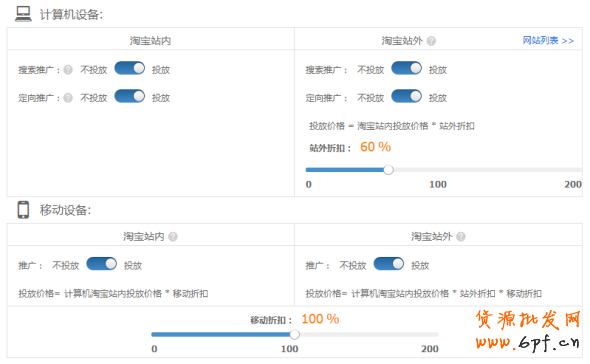Open help icon beside 定向推广 in 淘宝站内
The image size is (590, 364).
(68, 98)
